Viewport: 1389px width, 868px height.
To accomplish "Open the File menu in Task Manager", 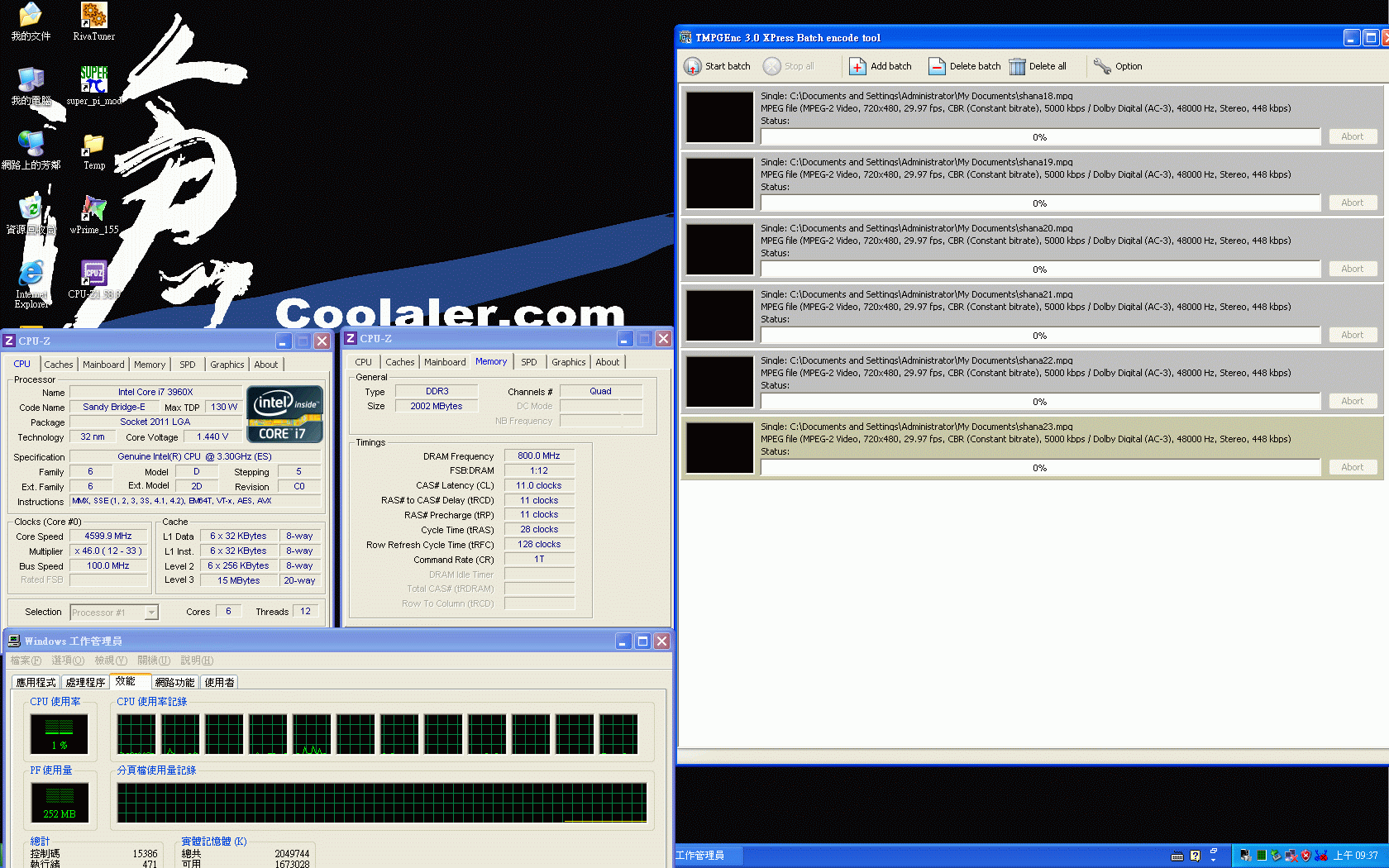I will (26, 661).
